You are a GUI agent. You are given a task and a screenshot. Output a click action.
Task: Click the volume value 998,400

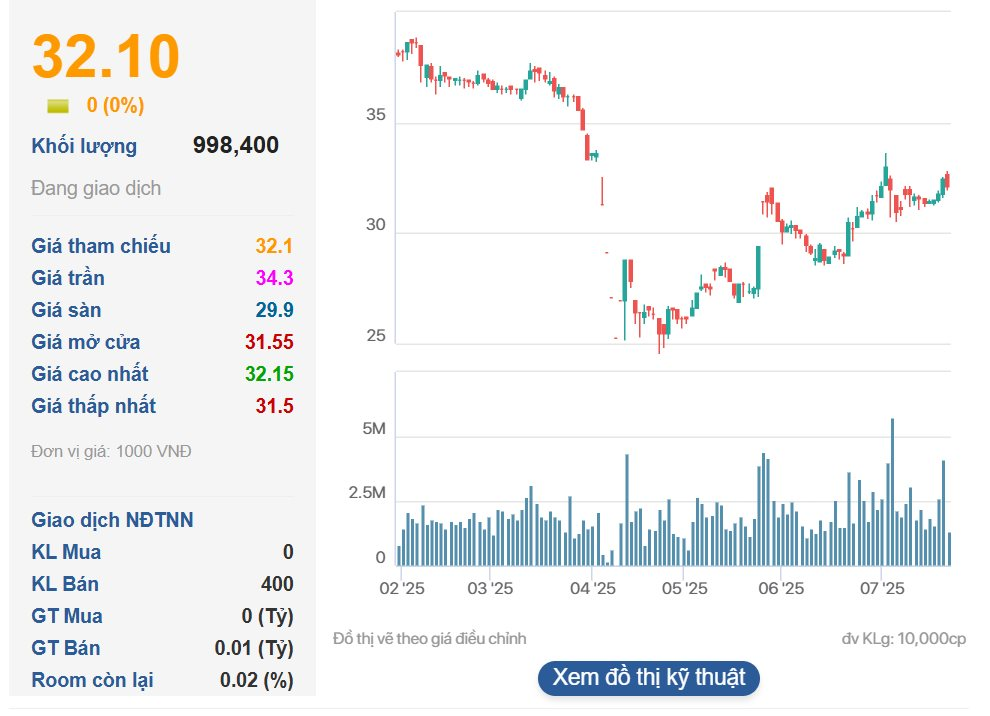[236, 146]
